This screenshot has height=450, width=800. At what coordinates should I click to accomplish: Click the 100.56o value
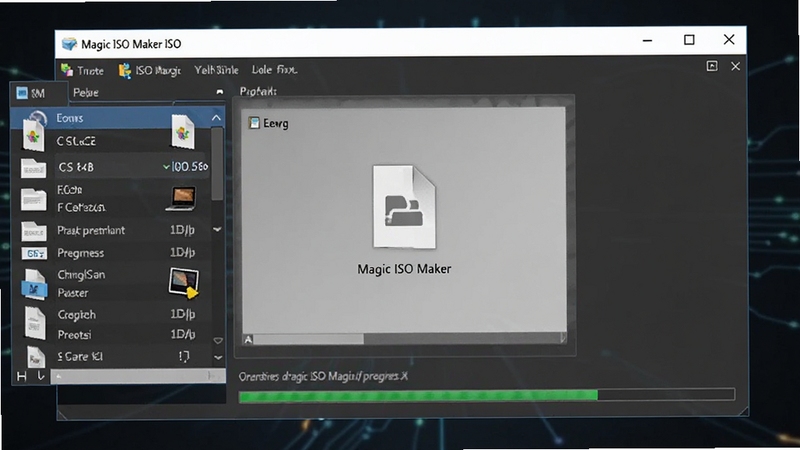pyautogui.click(x=189, y=167)
